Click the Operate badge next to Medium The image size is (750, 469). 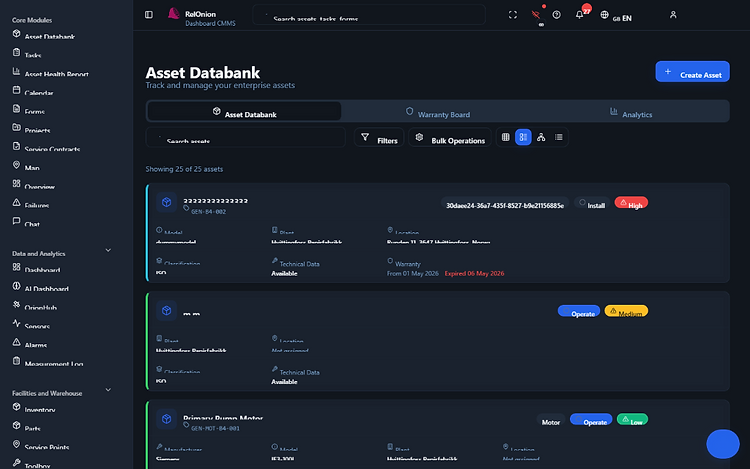click(x=579, y=311)
